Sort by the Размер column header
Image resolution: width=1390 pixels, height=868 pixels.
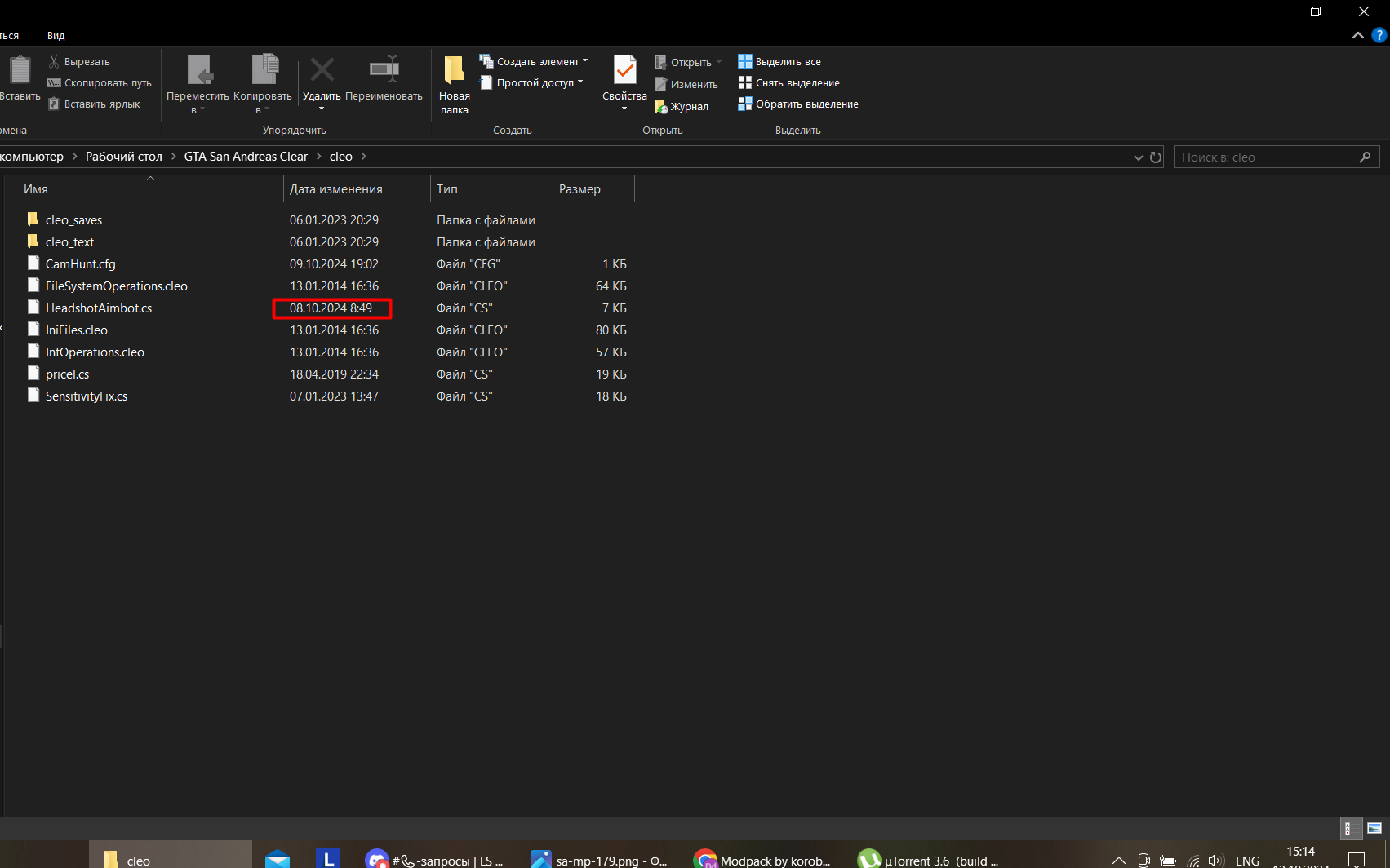[580, 189]
